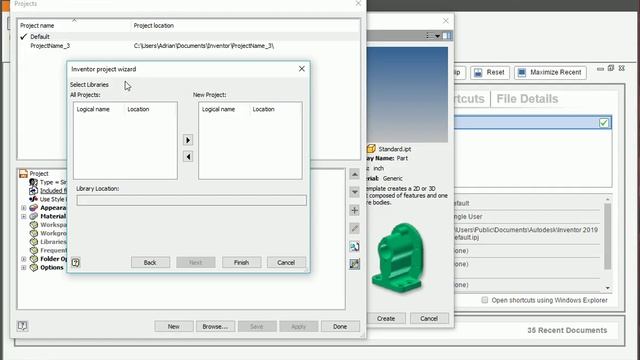Viewport: 640px width, 360px height.
Task: Select the Standard.ipt template icon
Action: [x=371, y=149]
